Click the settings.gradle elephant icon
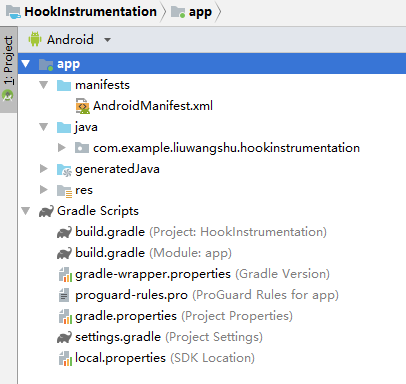This screenshot has width=406, height=384. coord(64,337)
